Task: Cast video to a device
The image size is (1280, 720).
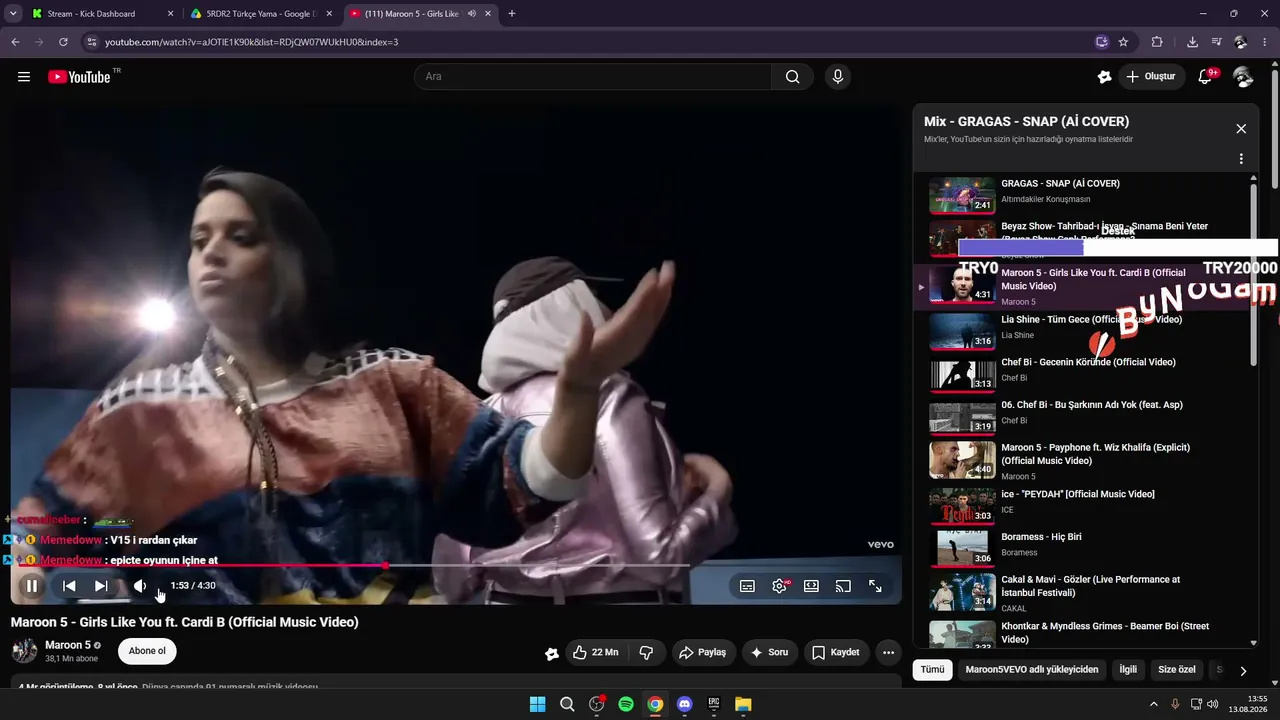Action: click(x=843, y=586)
